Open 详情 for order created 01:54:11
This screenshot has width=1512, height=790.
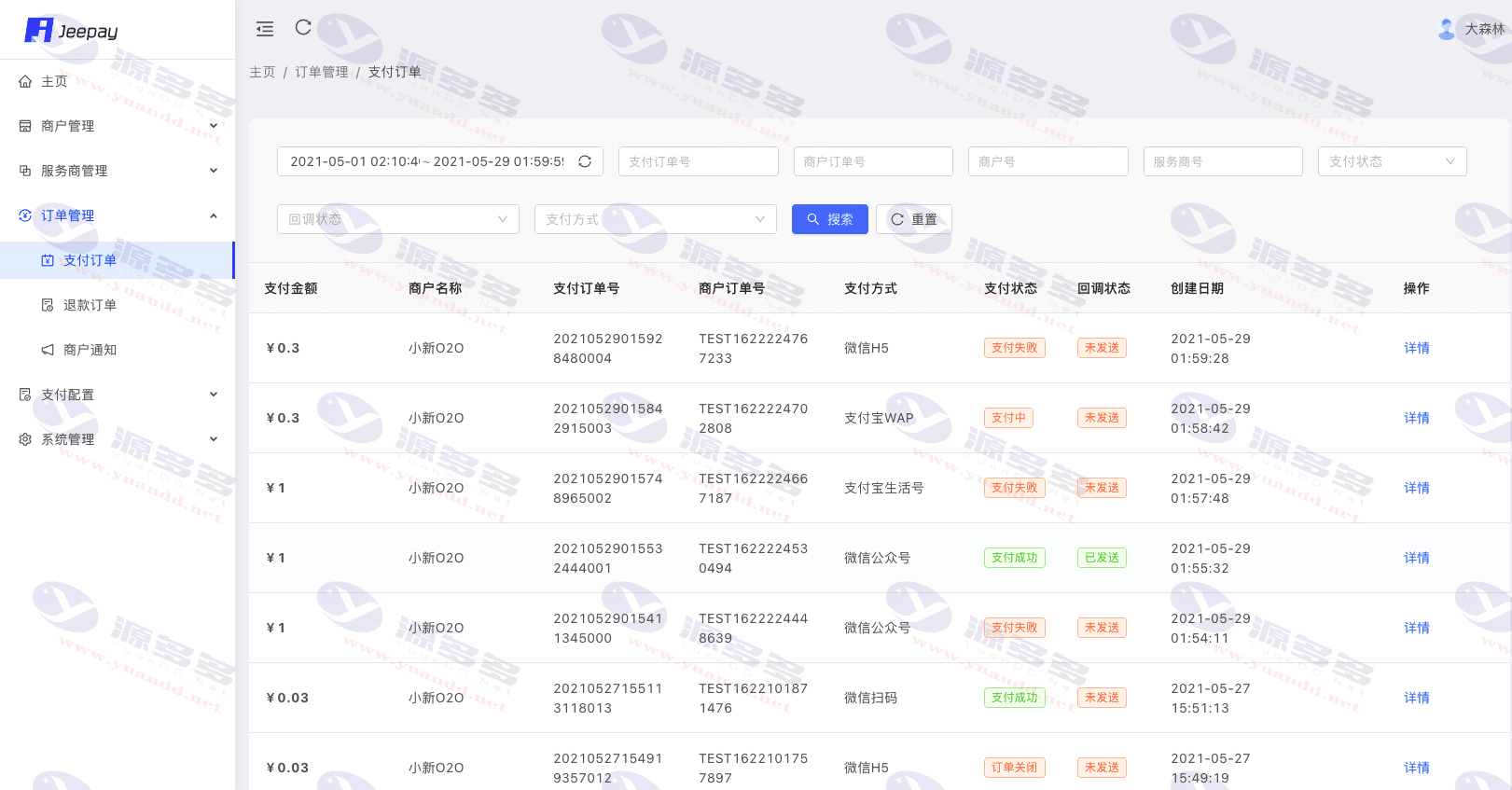pyautogui.click(x=1417, y=628)
